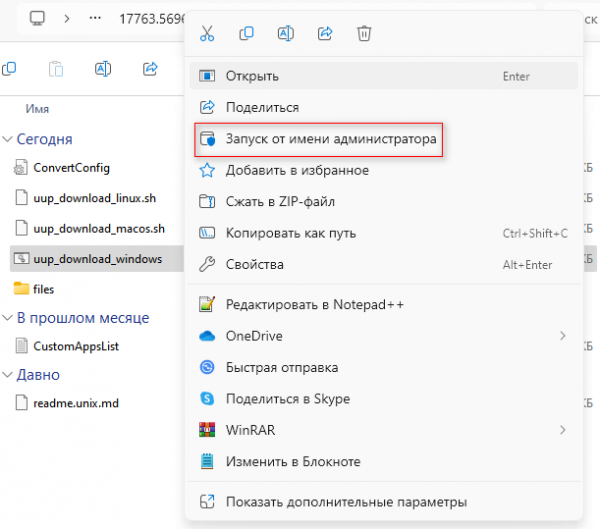Image resolution: width=600 pixels, height=529 pixels.
Task: Click the 17763.569 breadcrumb folder in address bar
Action: [x=152, y=19]
